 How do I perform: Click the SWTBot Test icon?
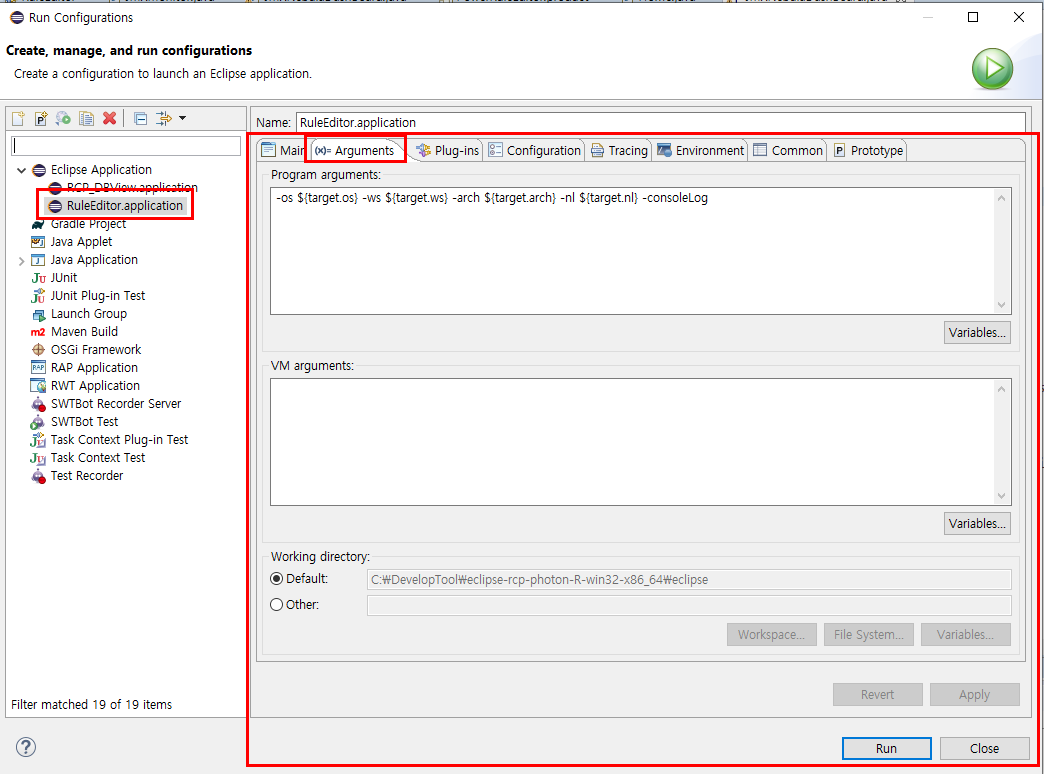[38, 422]
